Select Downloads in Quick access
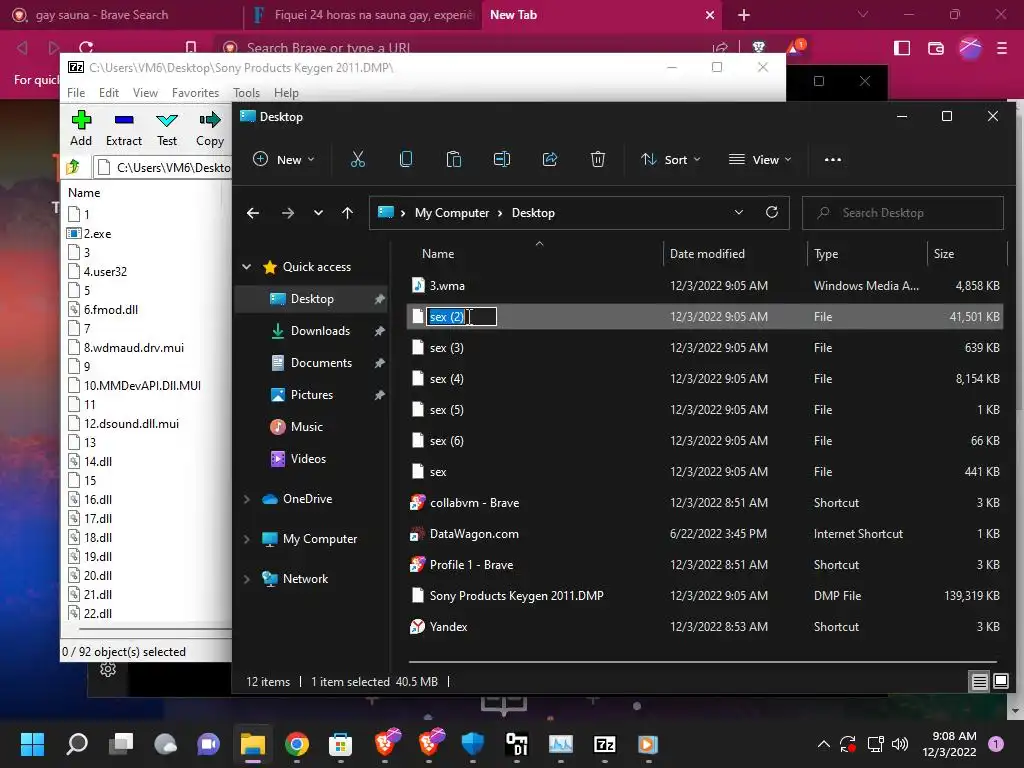The image size is (1024, 768). pyautogui.click(x=320, y=330)
